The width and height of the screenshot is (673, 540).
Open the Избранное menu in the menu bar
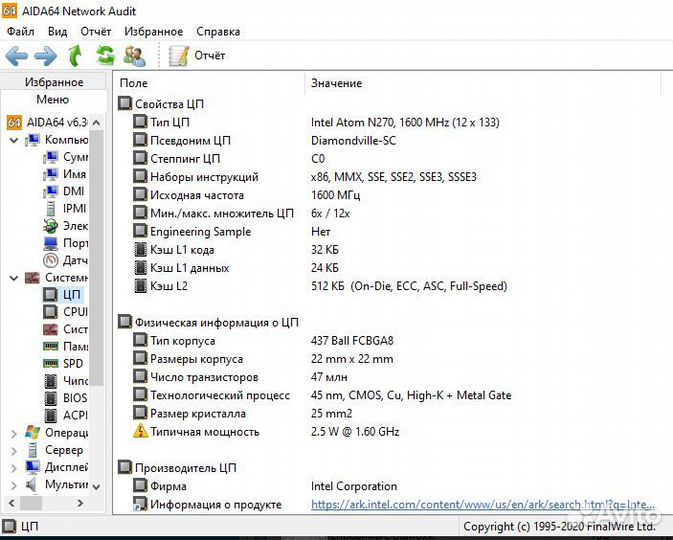[154, 31]
